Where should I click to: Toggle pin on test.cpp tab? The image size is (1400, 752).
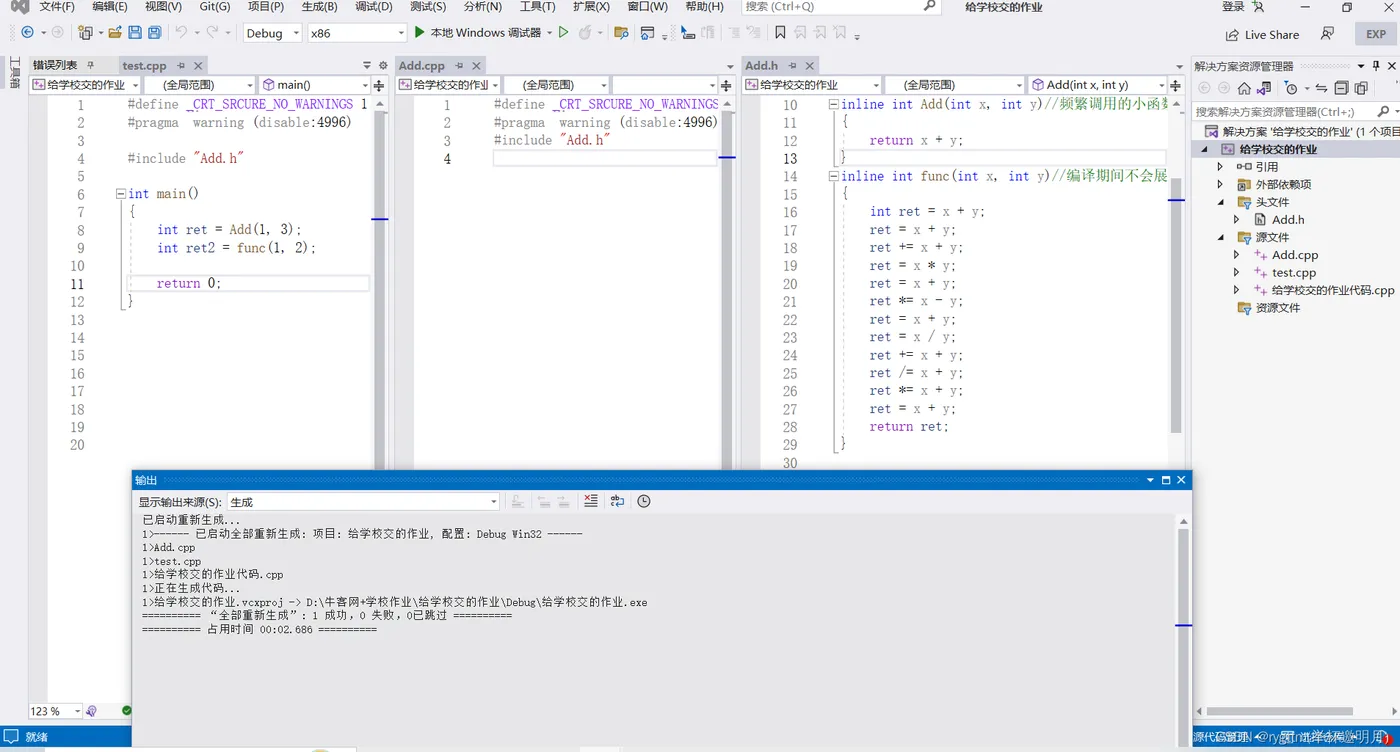pyautogui.click(x=182, y=66)
